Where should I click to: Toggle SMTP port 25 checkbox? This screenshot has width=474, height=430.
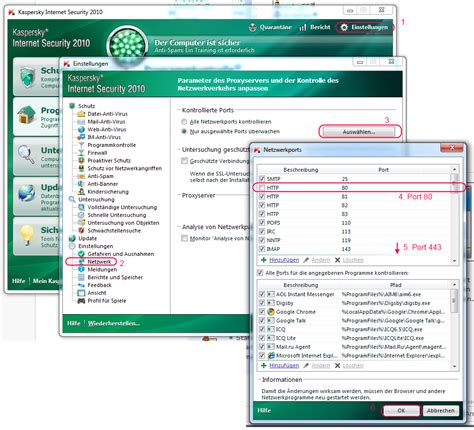coord(262,179)
